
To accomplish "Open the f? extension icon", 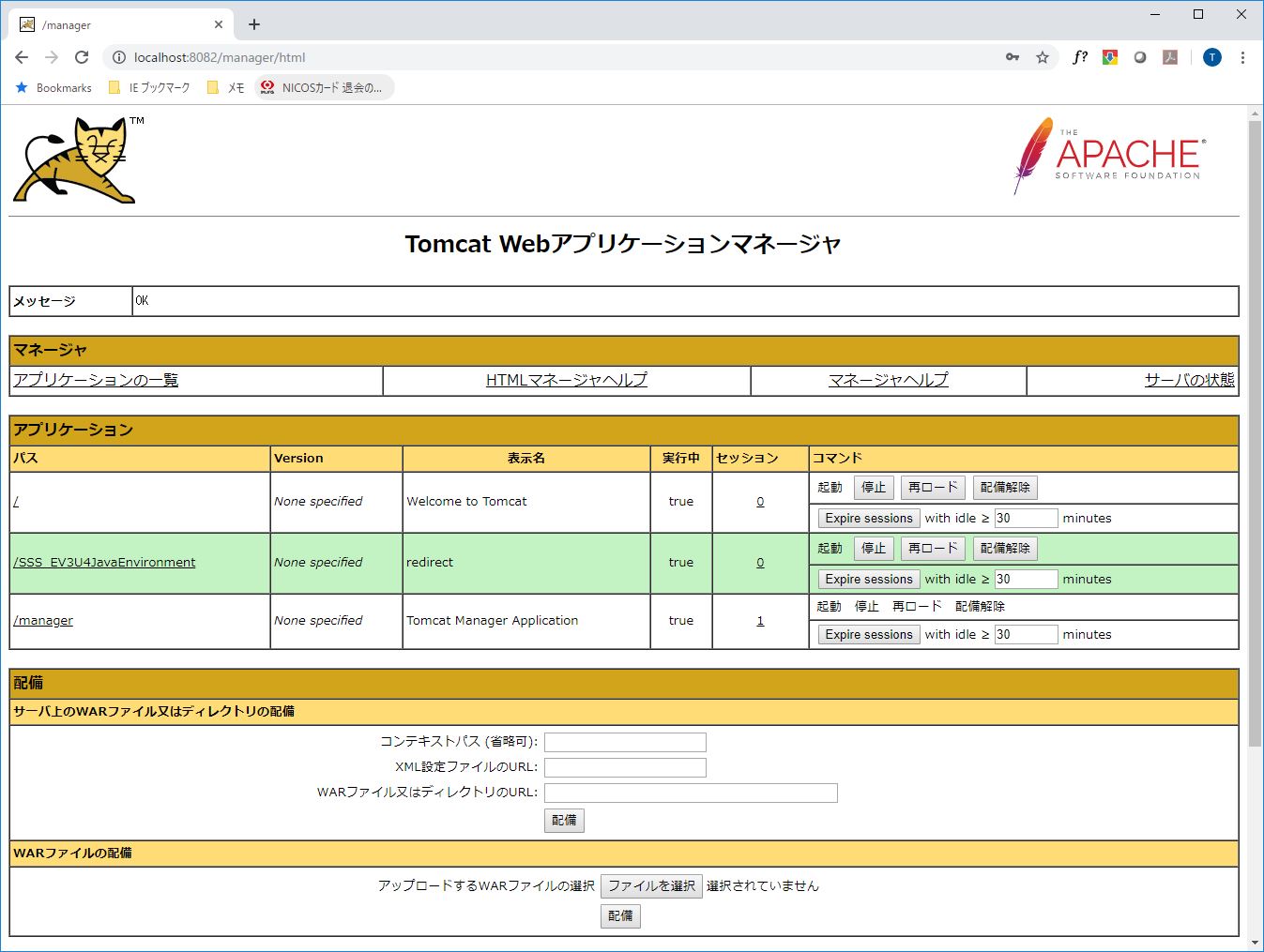I will (1080, 57).
